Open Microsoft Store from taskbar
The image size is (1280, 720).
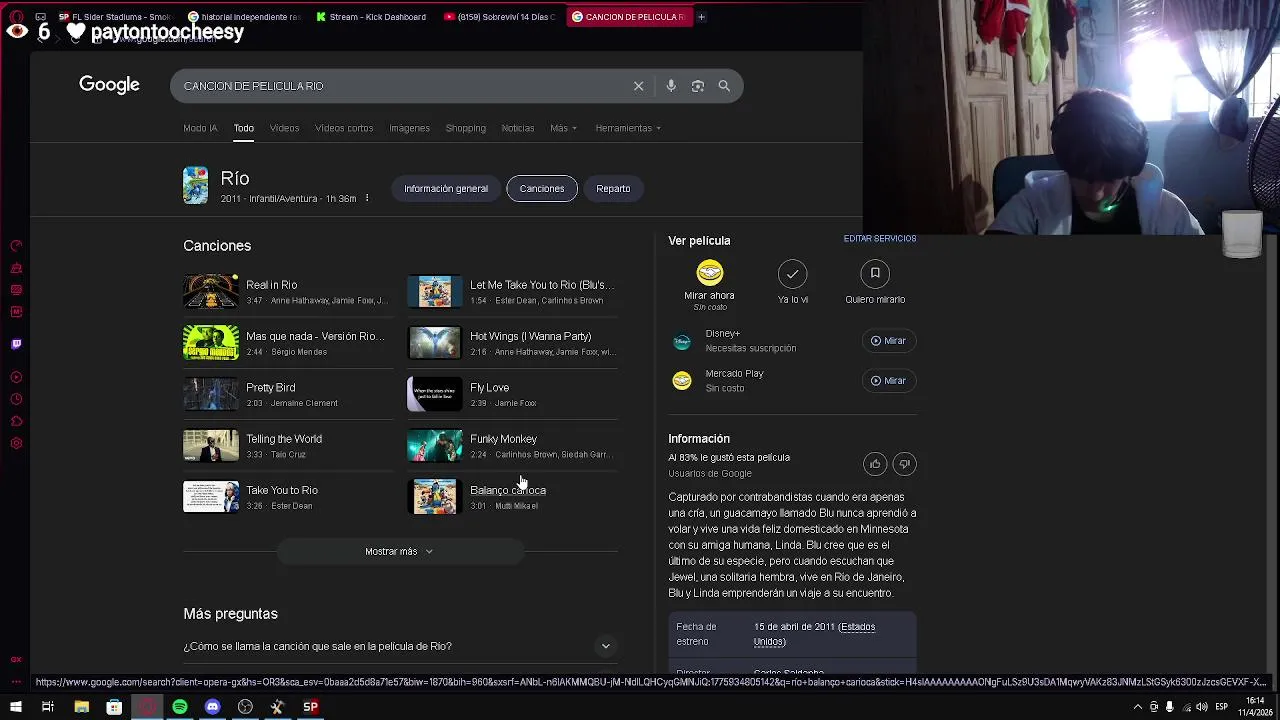pyautogui.click(x=114, y=707)
